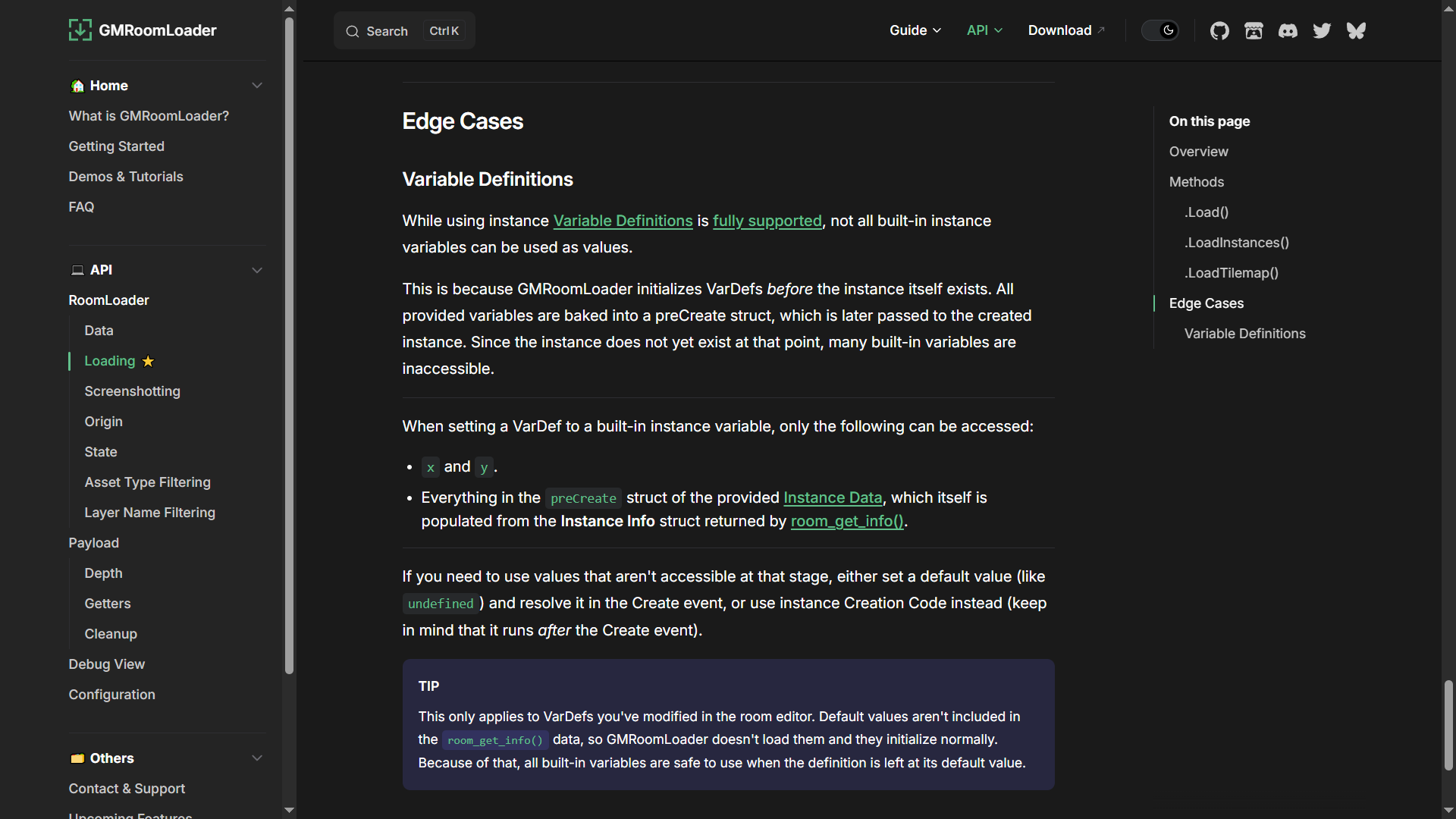Open the Instance Data link
The width and height of the screenshot is (1456, 819).
tap(833, 498)
